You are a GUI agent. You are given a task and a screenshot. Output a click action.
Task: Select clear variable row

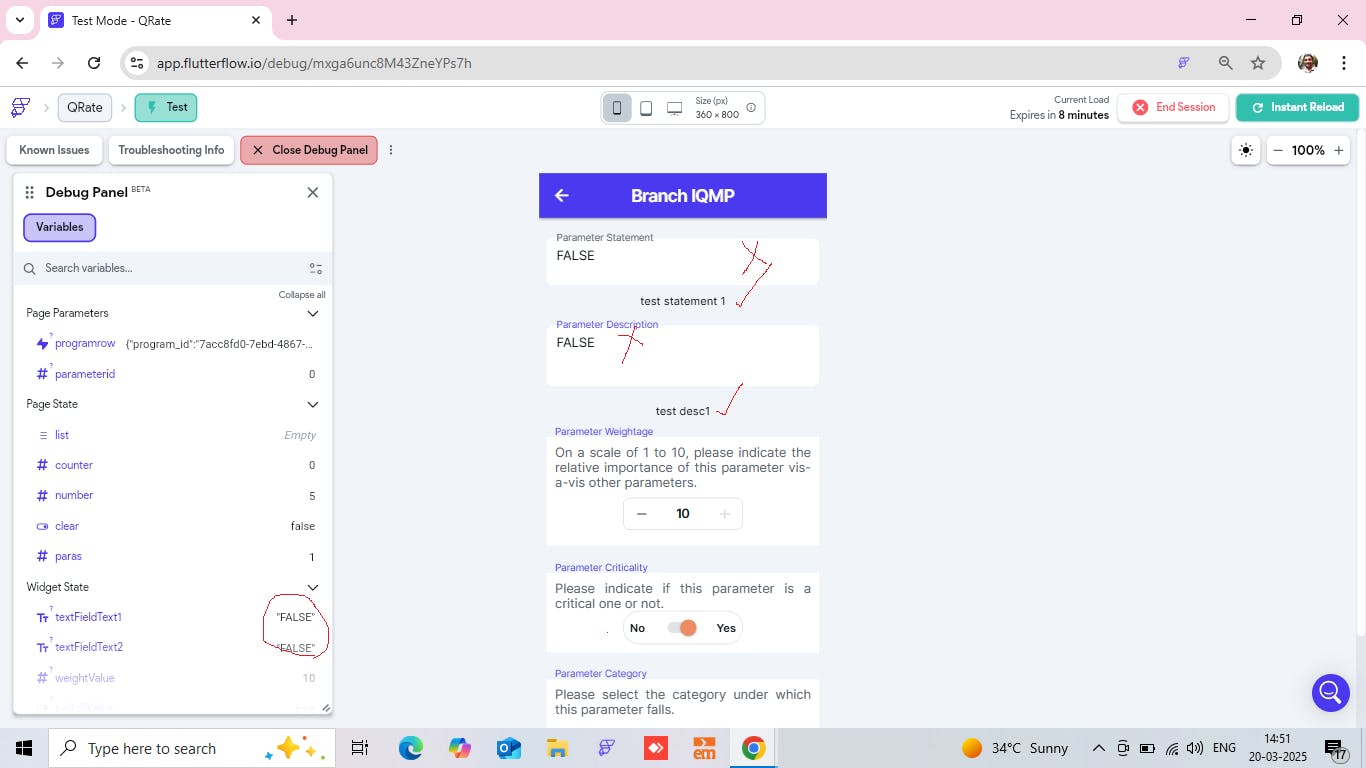coord(172,526)
